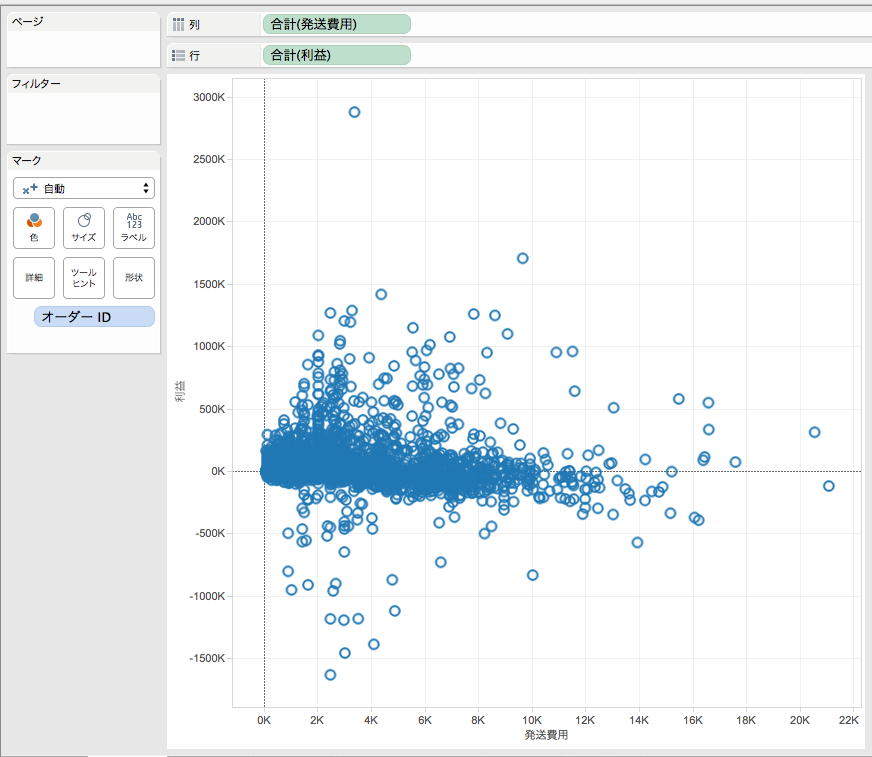Open the 自動 mark type dropdown
The image size is (872, 757).
84,189
